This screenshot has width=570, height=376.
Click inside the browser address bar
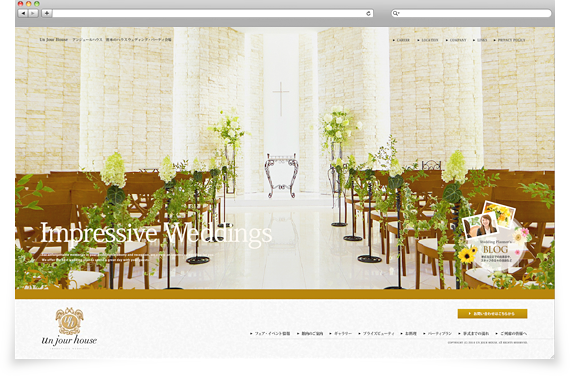(209, 13)
